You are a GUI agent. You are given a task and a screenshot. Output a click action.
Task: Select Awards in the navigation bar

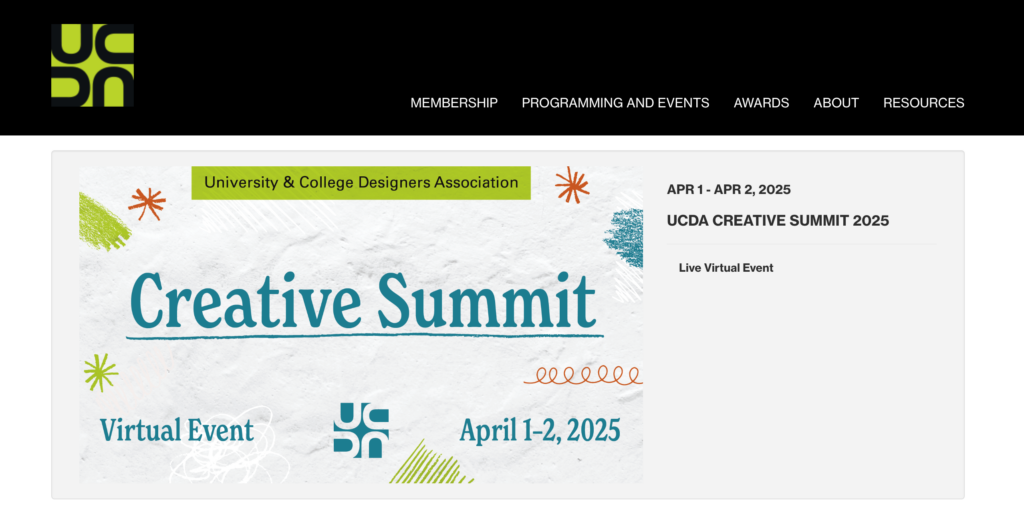point(761,103)
